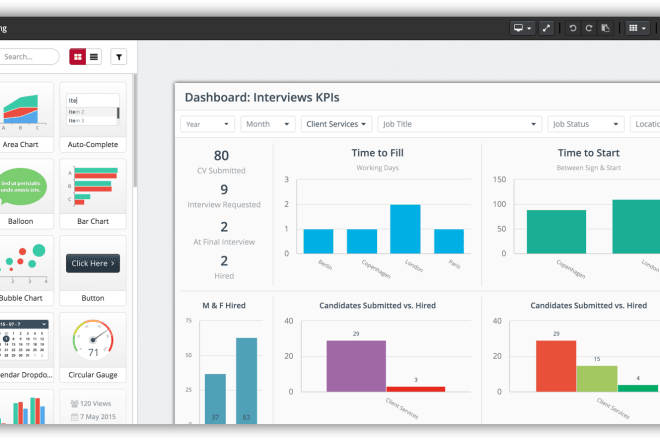Select the Auto-Complete widget thumbnail
660x440 pixels.
pyautogui.click(x=93, y=117)
